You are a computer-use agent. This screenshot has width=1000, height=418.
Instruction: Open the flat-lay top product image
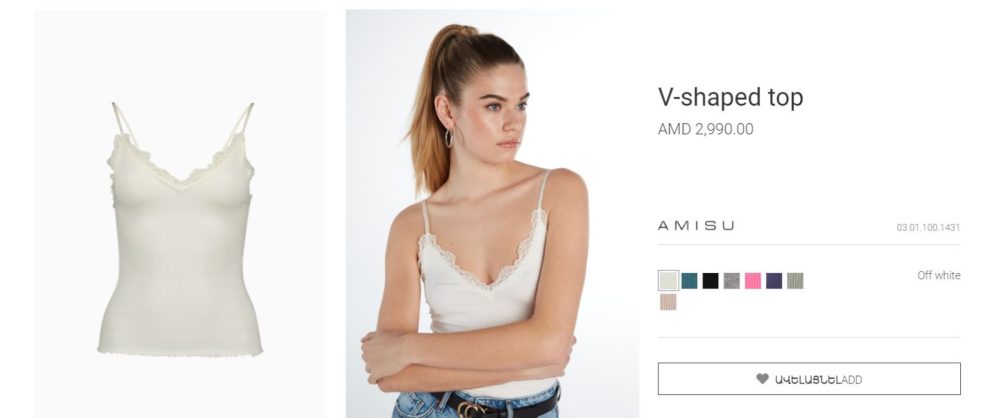(180, 213)
